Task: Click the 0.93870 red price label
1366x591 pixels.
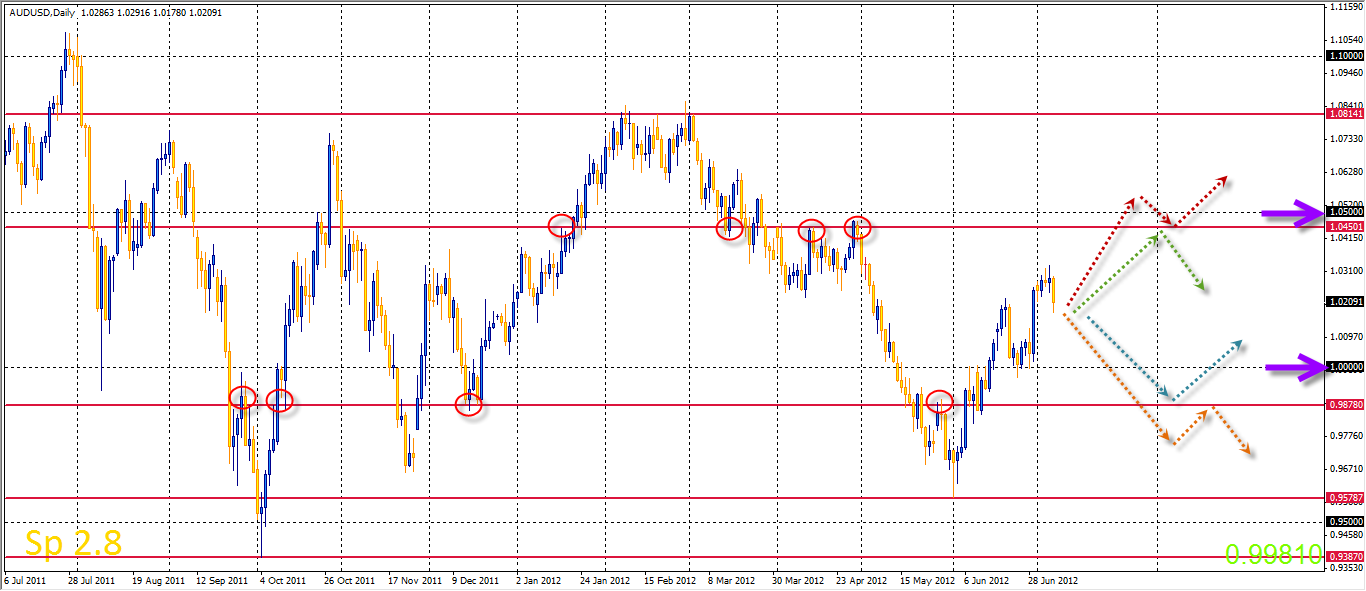Action: (x=1344, y=556)
